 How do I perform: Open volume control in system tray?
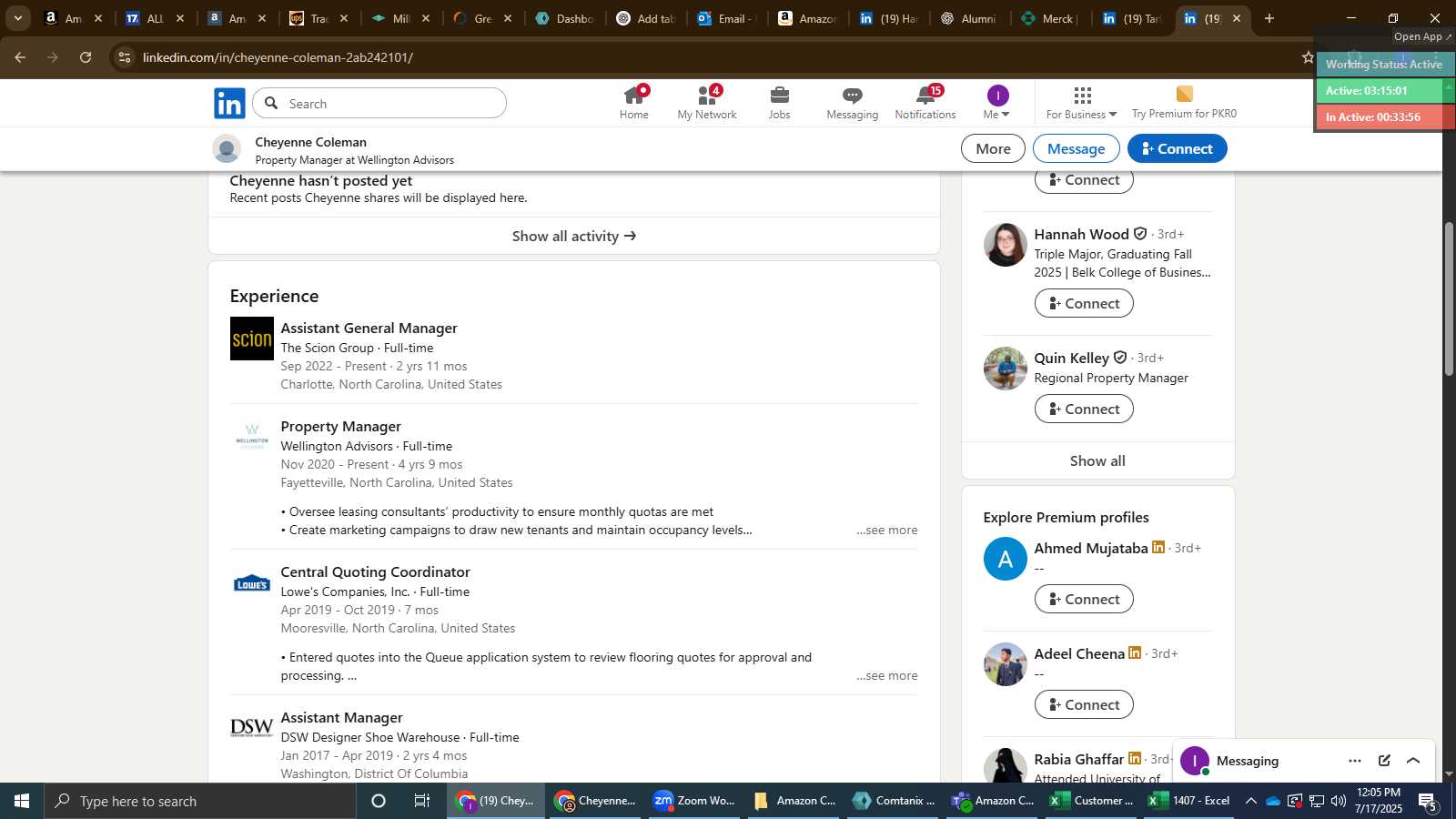[x=1338, y=801]
